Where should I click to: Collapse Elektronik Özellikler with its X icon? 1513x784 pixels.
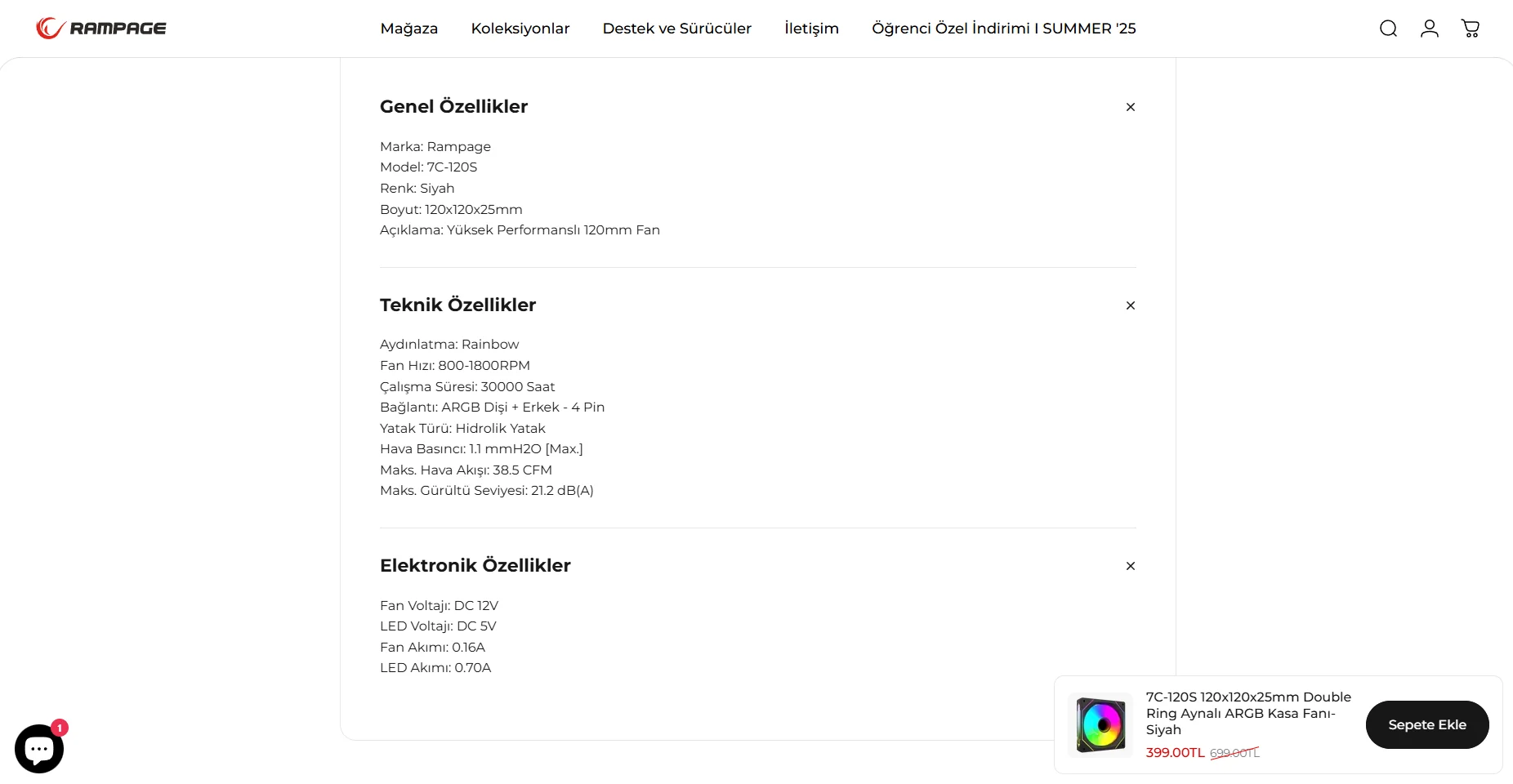click(1131, 566)
